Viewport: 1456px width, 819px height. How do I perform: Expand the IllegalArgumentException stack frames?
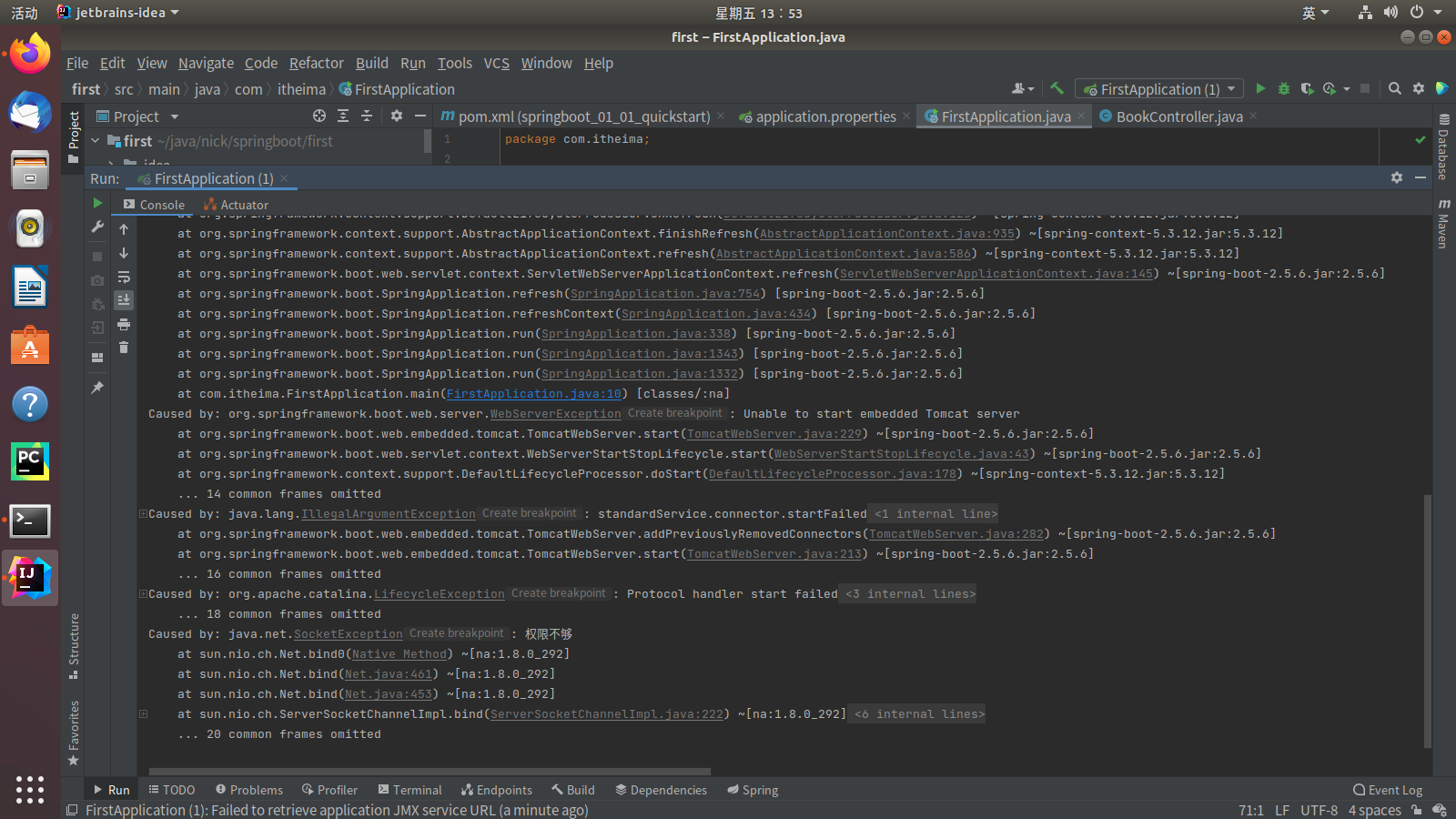(142, 513)
